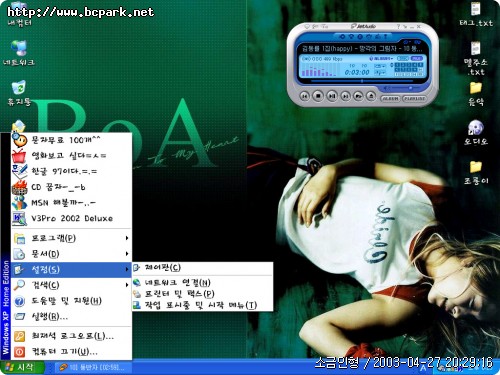The image size is (500, 375).
Task: Open the 프로그램(P) submenu
Action: coord(71,238)
